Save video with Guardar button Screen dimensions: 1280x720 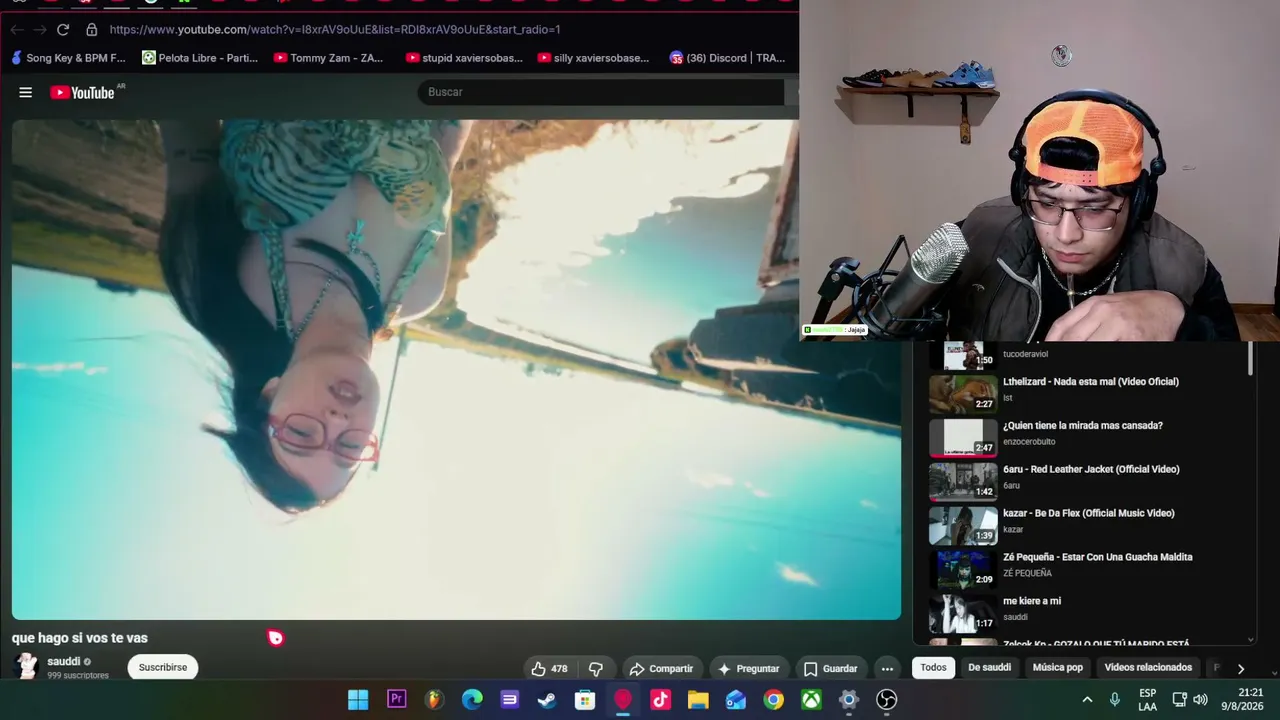830,669
